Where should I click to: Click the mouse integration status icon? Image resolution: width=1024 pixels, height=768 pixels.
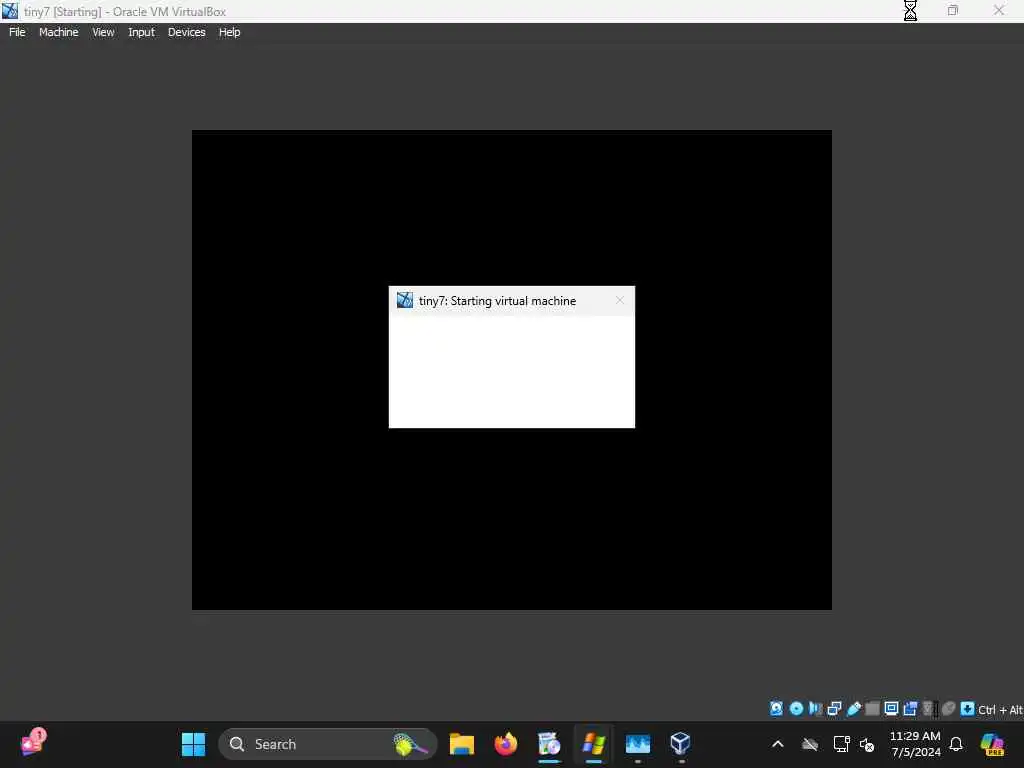tap(948, 709)
